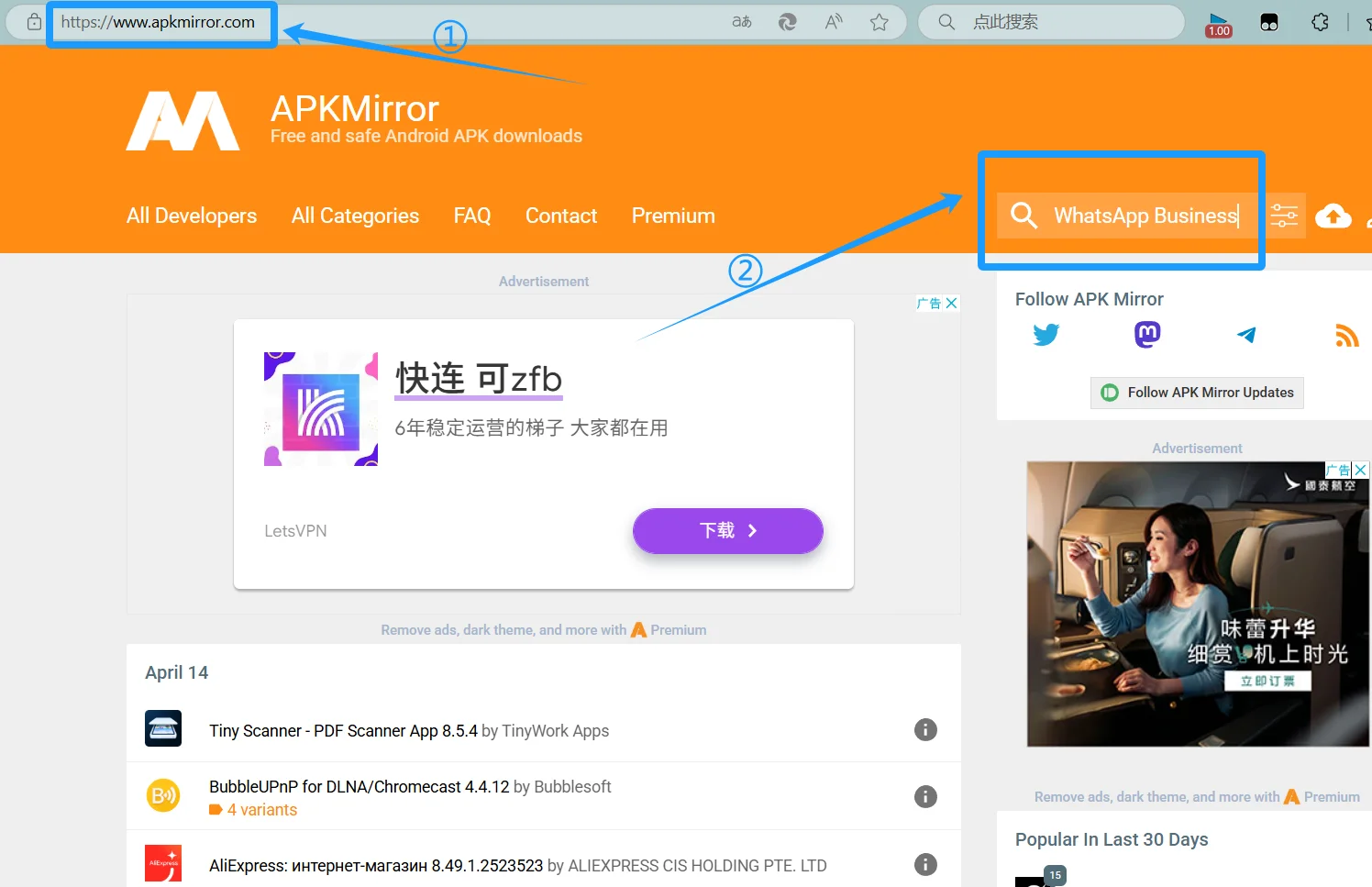1372x887 pixels.
Task: Open the APKMirror RSS feed
Action: pos(1347,336)
